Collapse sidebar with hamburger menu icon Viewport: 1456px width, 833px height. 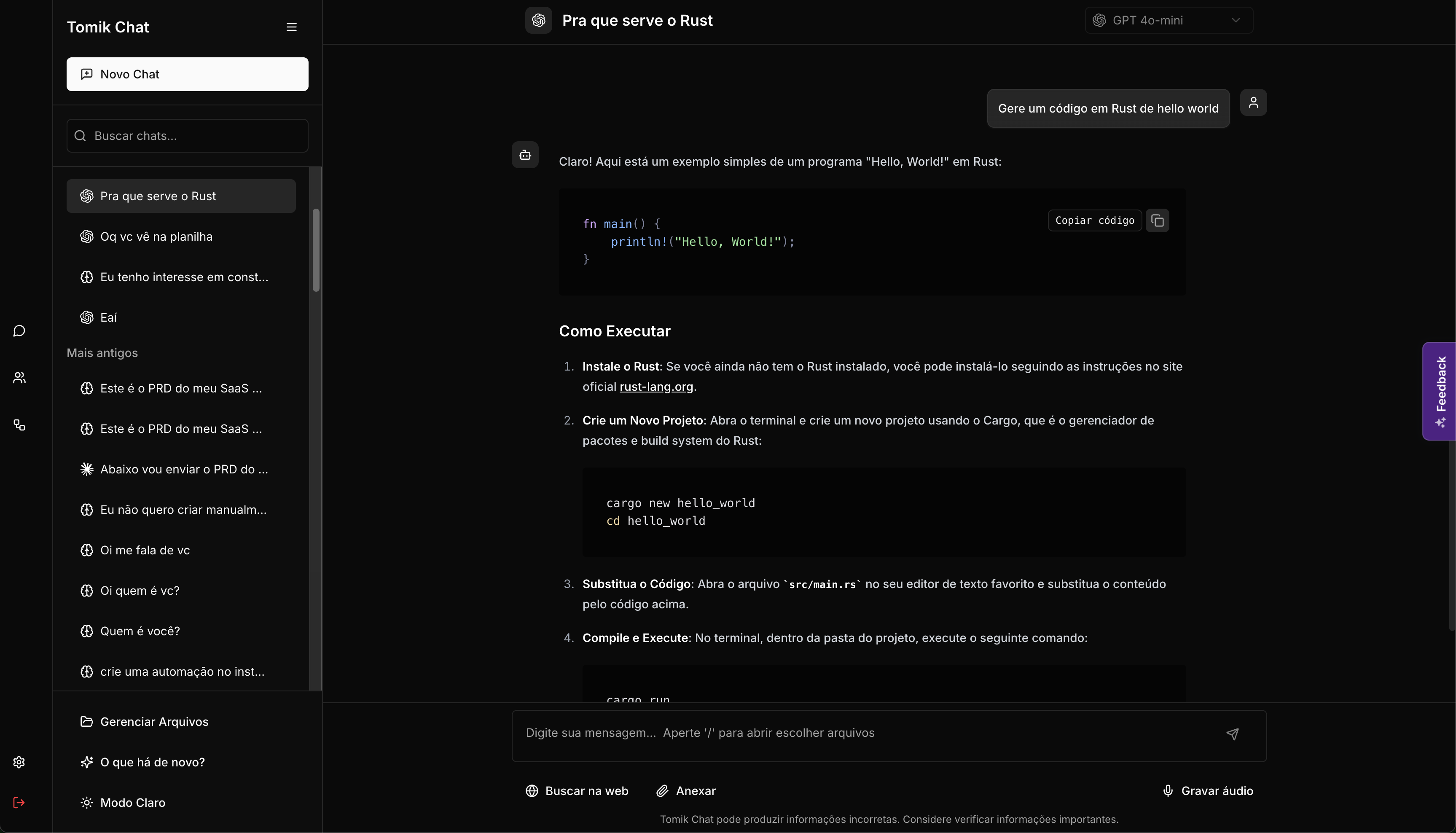tap(291, 27)
